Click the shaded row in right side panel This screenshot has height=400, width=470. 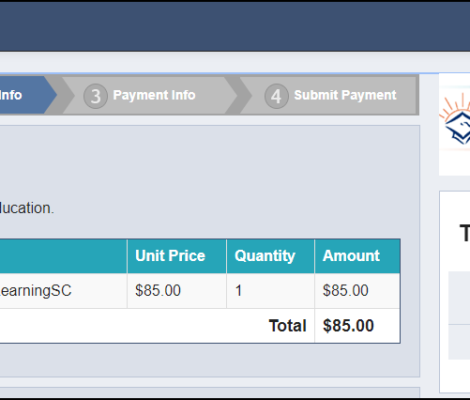[459, 298]
